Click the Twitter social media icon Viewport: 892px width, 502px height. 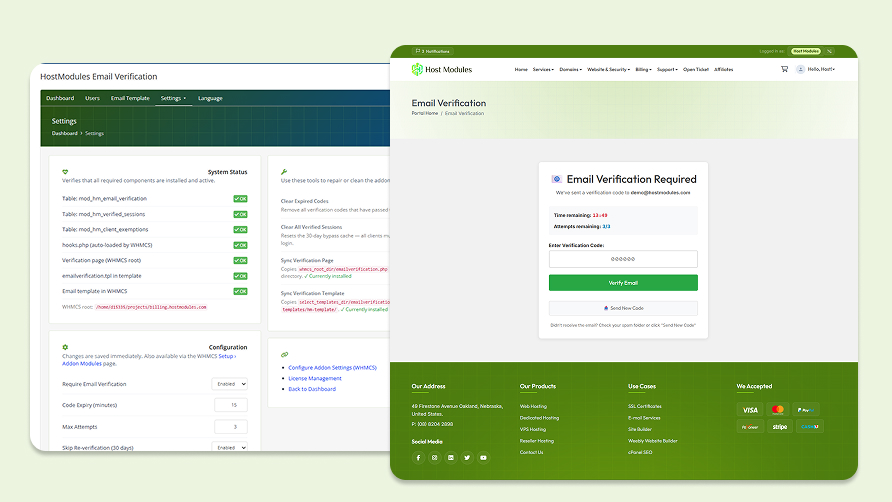[x=467, y=458]
